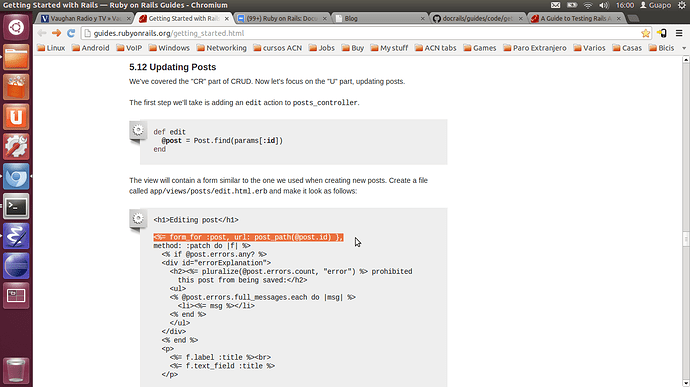Open the workspace switcher in launcher
The height and width of the screenshot is (387, 690).
click(x=16, y=295)
